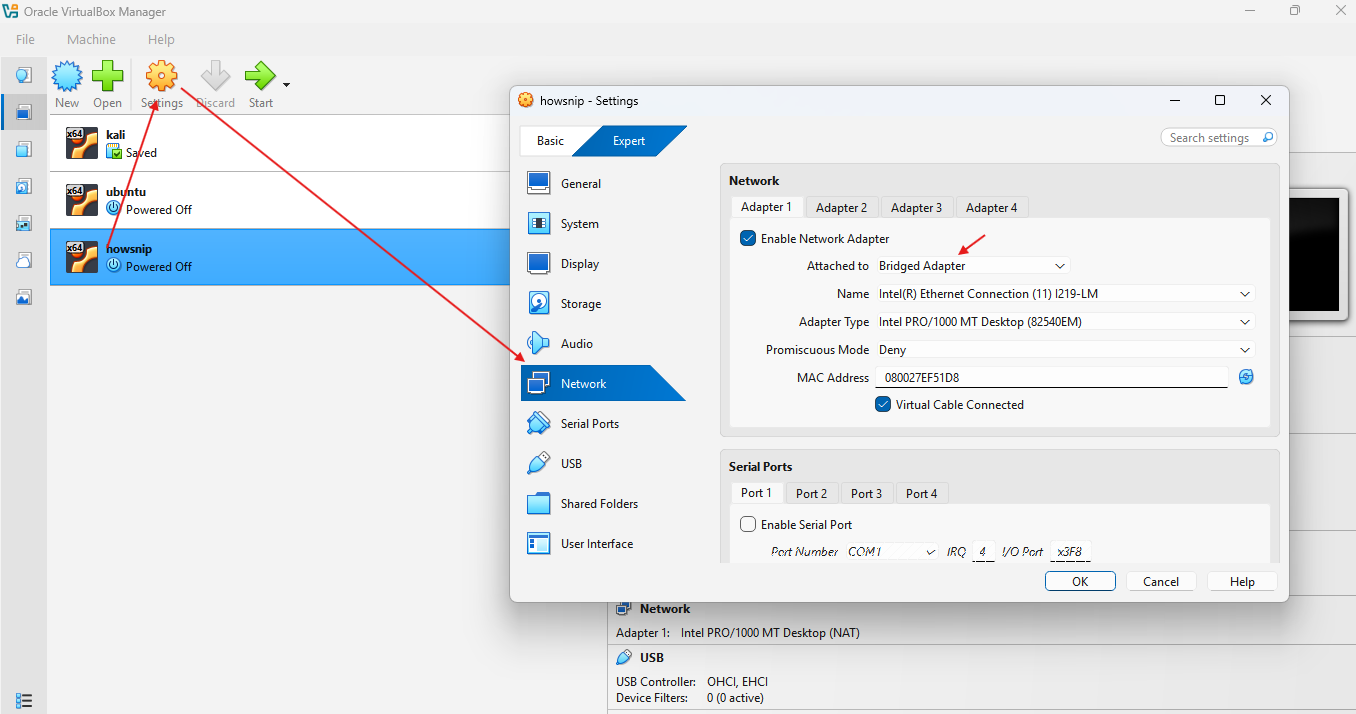Image resolution: width=1356 pixels, height=714 pixels.
Task: Open the Extensions tool in the sidebar
Action: pyautogui.click(x=24, y=149)
